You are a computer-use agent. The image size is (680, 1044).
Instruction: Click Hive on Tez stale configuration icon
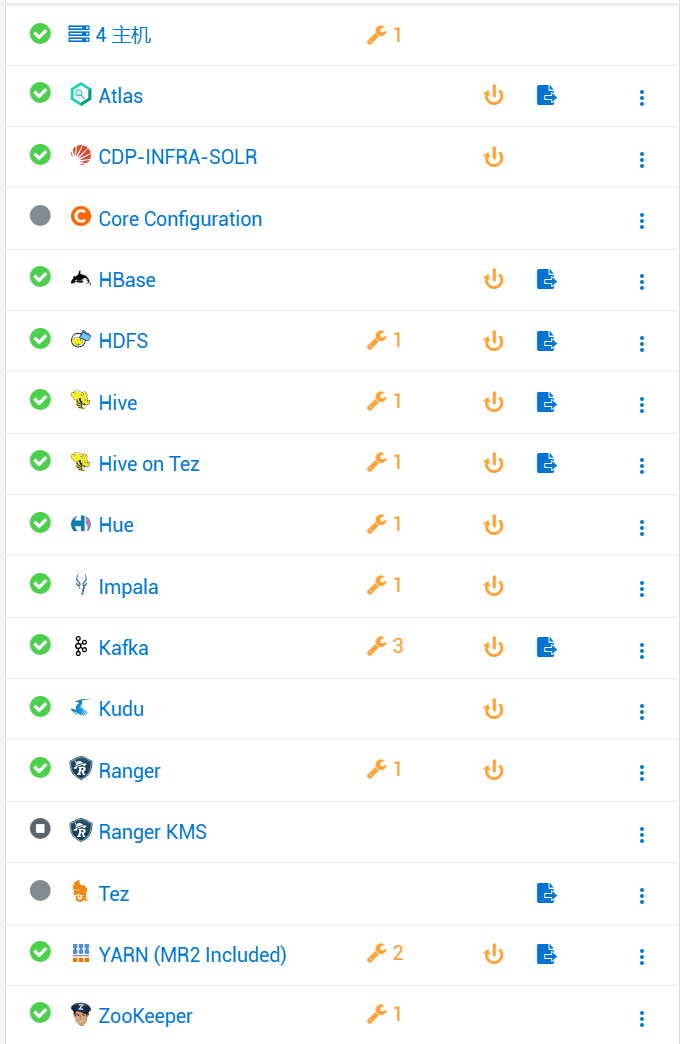(x=546, y=463)
